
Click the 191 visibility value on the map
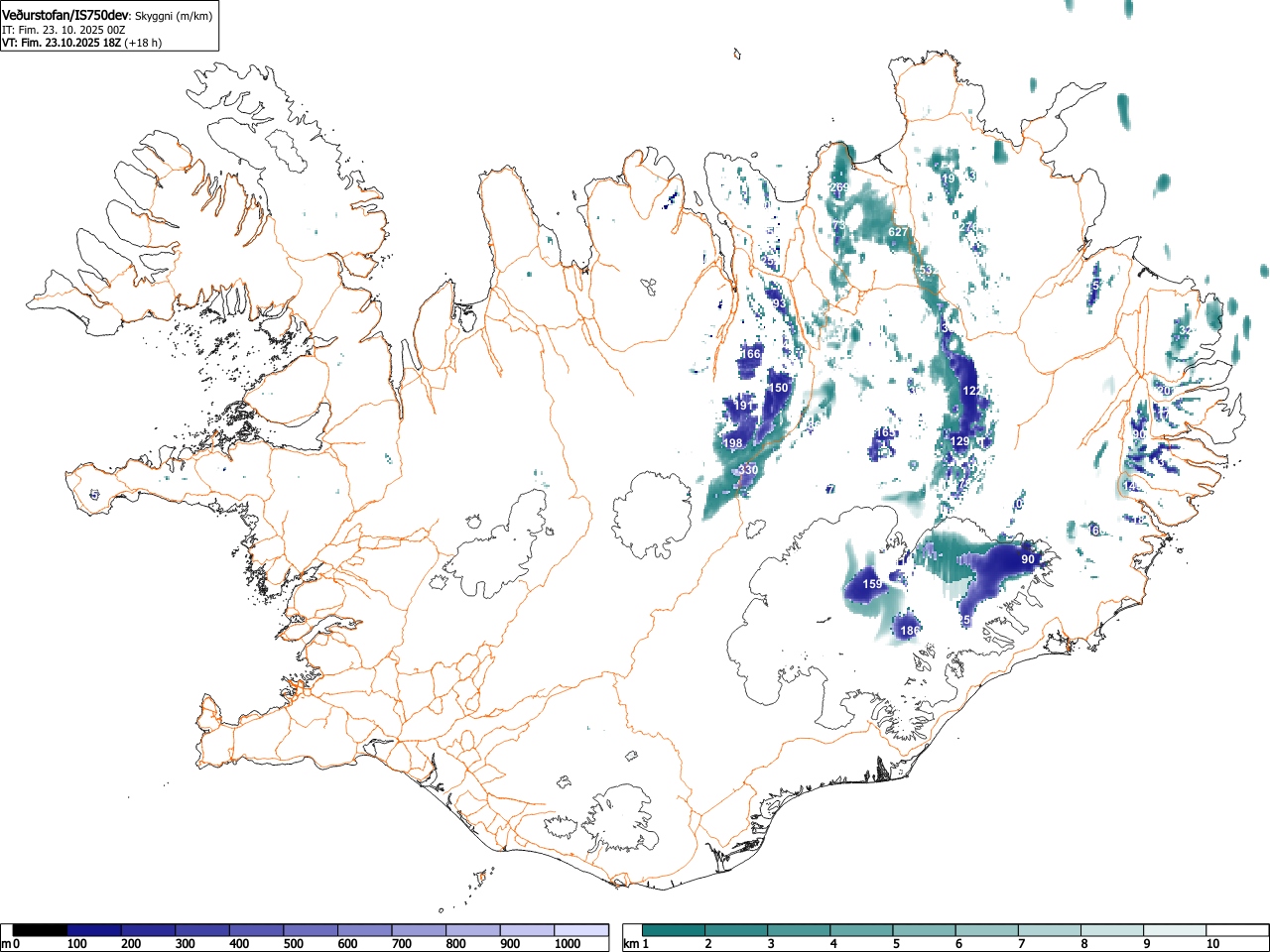point(742,406)
